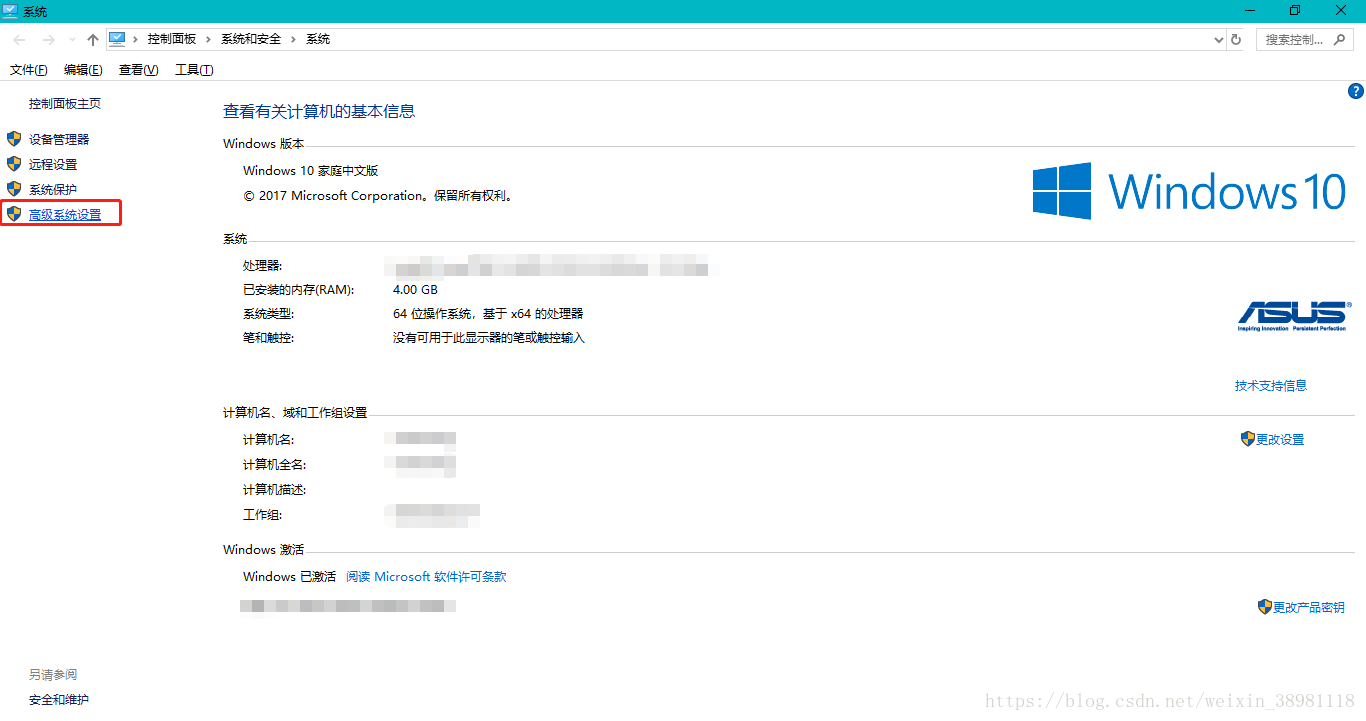Click the up-one-level arrow
Image resolution: width=1366 pixels, height=721 pixels.
click(93, 39)
